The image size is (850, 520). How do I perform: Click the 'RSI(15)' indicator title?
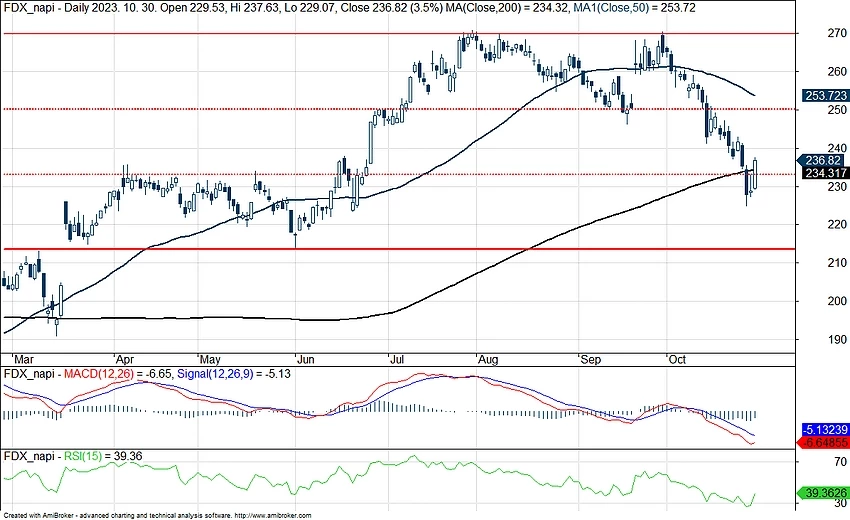pos(82,456)
